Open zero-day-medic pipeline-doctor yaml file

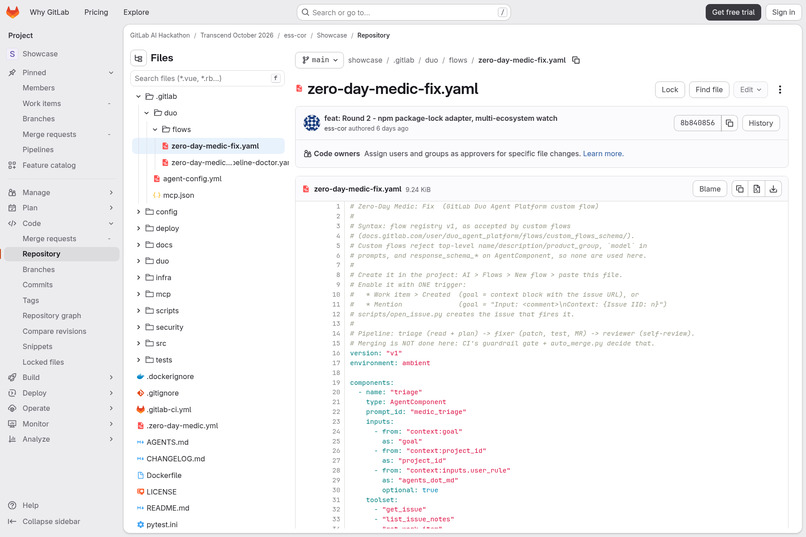pos(225,162)
